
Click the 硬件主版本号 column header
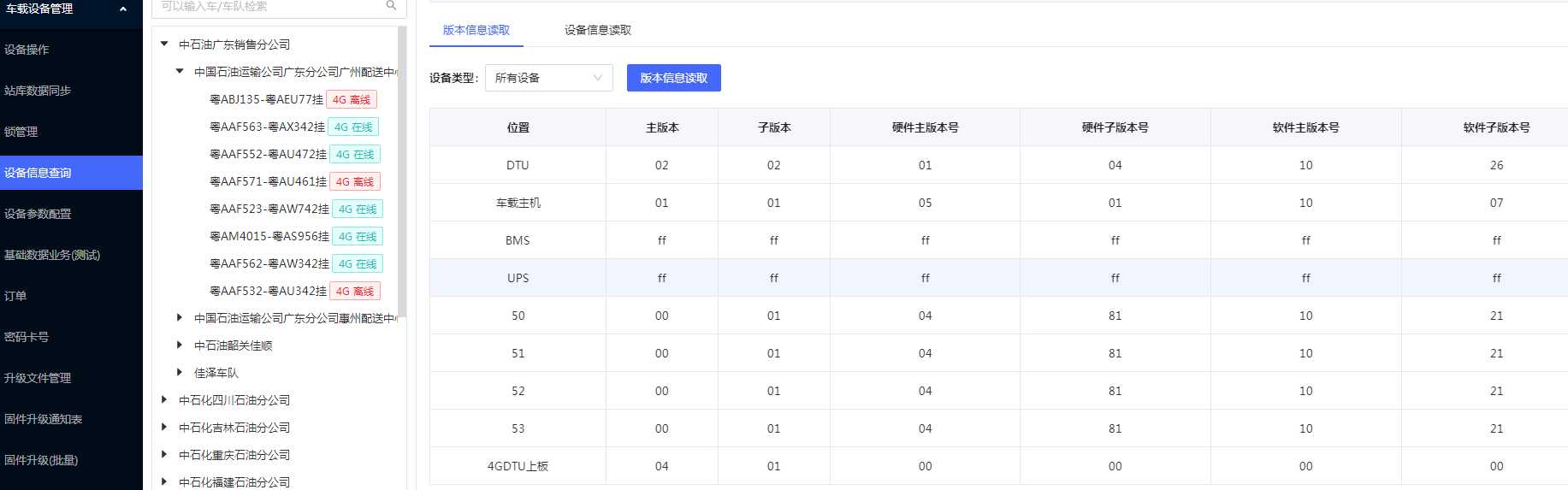(x=926, y=127)
